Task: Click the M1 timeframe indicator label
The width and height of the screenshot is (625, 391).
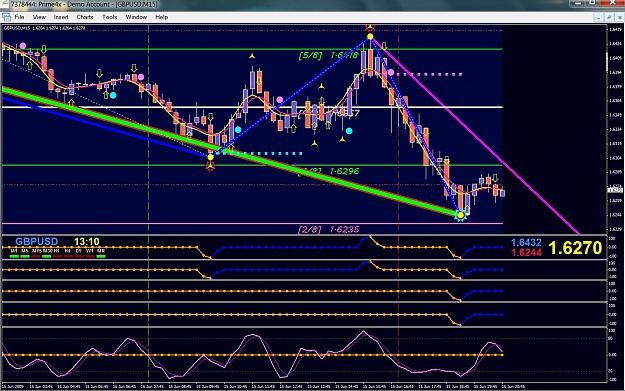Action: [14, 251]
